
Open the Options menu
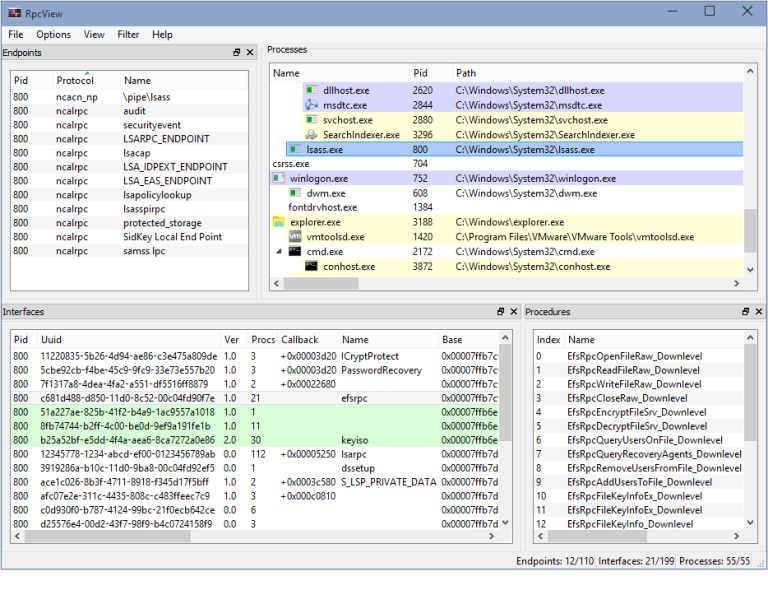point(53,34)
